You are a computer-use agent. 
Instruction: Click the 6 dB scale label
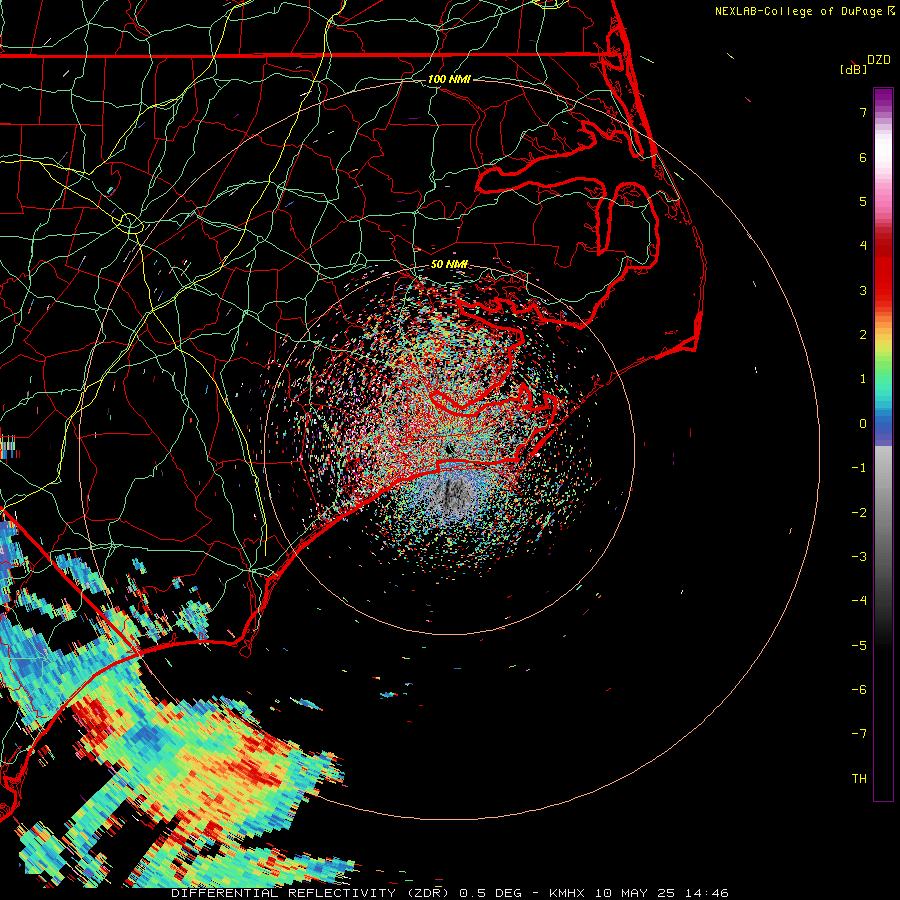click(863, 157)
